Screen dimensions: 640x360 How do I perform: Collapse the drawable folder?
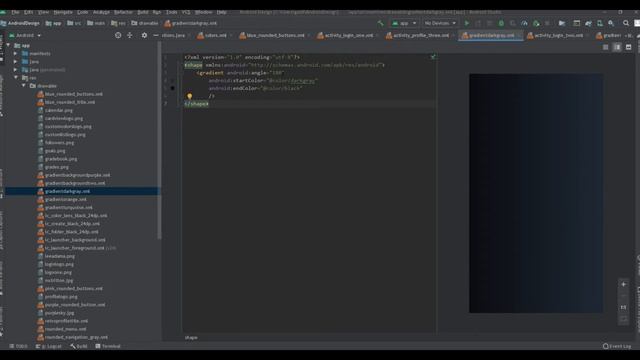click(x=24, y=86)
